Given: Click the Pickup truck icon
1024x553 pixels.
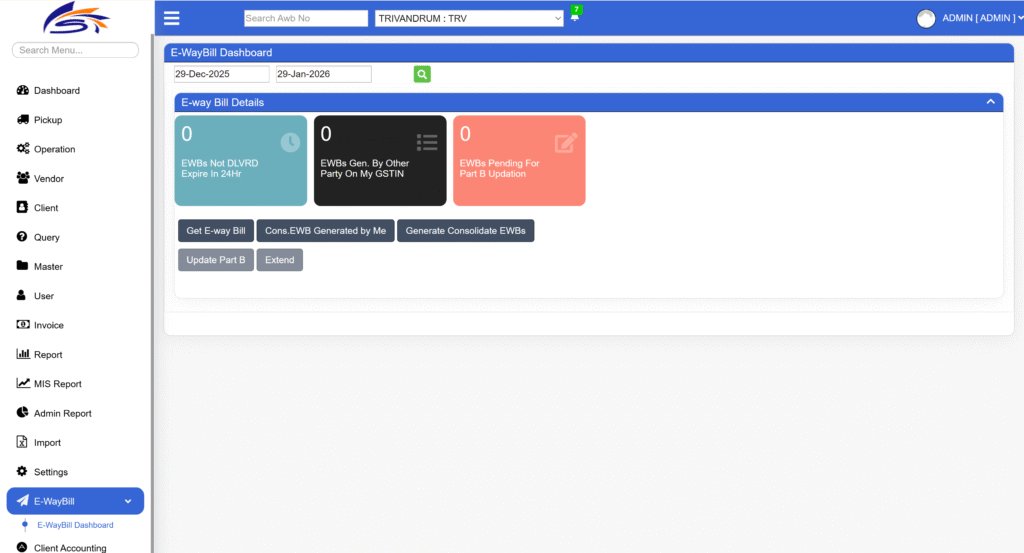Looking at the screenshot, I should 23,120.
